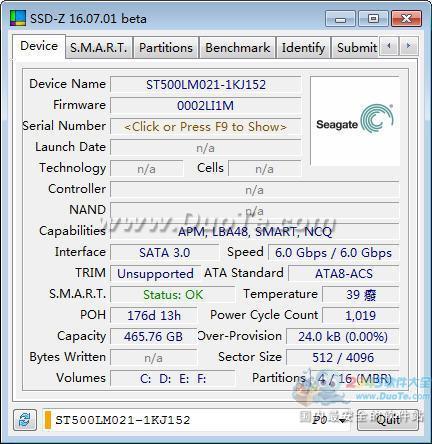The image size is (432, 444).
Task: Click the Volumes value C: D: E: F:
Action: [x=173, y=378]
